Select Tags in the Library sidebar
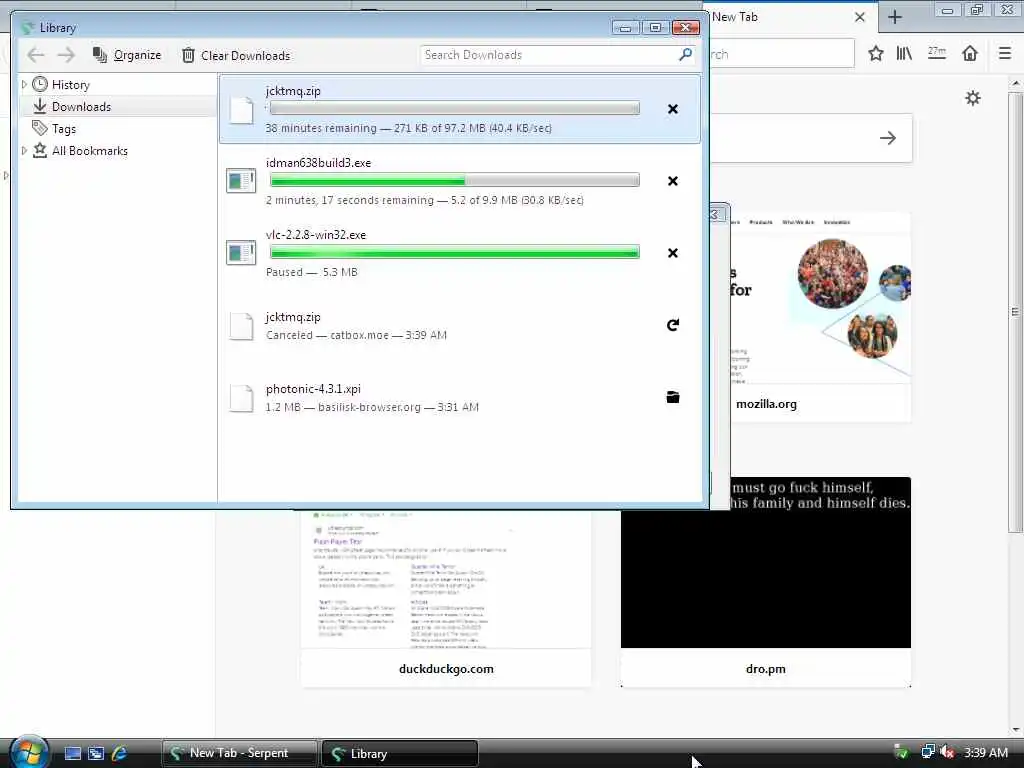The width and height of the screenshot is (1024, 768). 63,129
